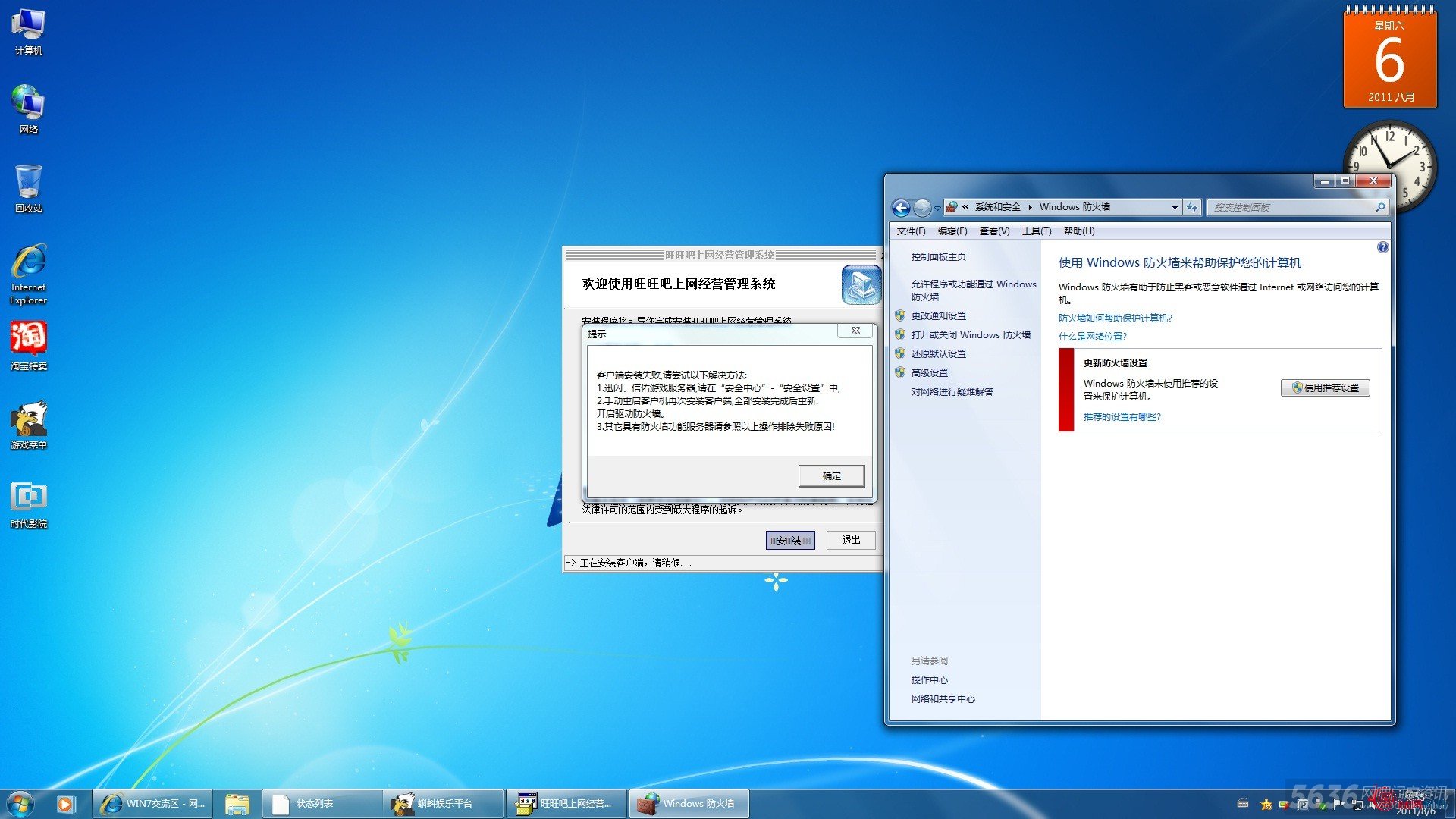The height and width of the screenshot is (819, 1456).
Task: Click the taskbar date 2011/8/6
Action: pyautogui.click(x=1415, y=812)
